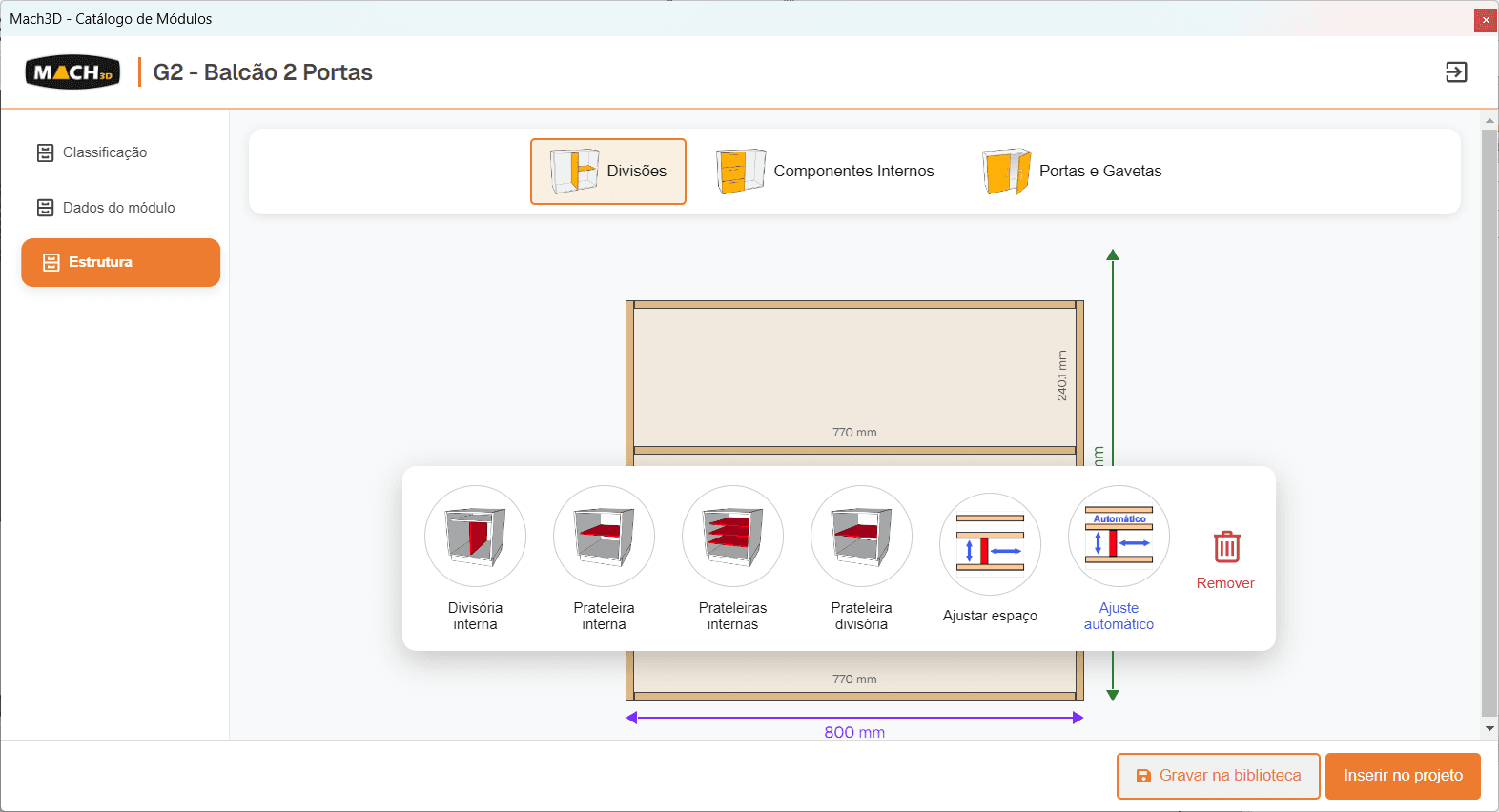1499x812 pixels.
Task: Open the Ajustar espaço tool
Action: click(990, 543)
